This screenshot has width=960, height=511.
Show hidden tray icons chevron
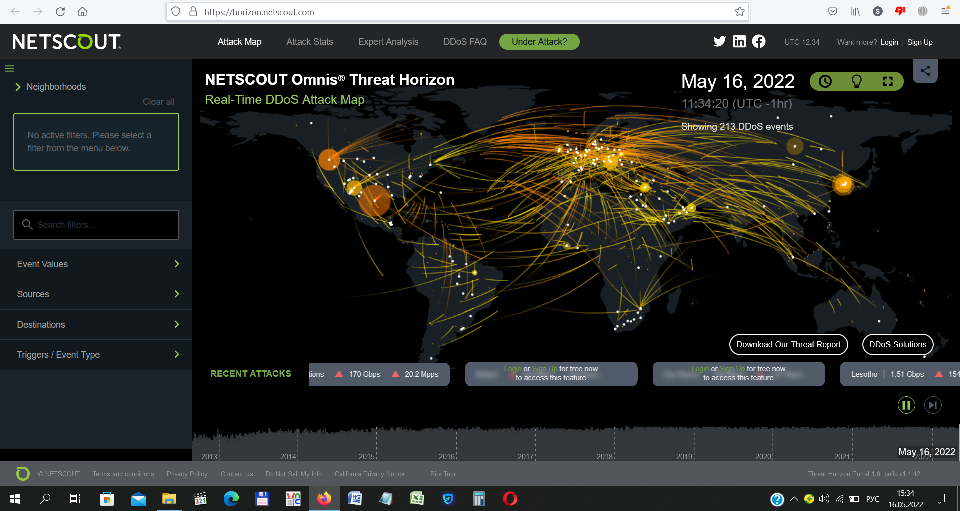pyautogui.click(x=794, y=499)
